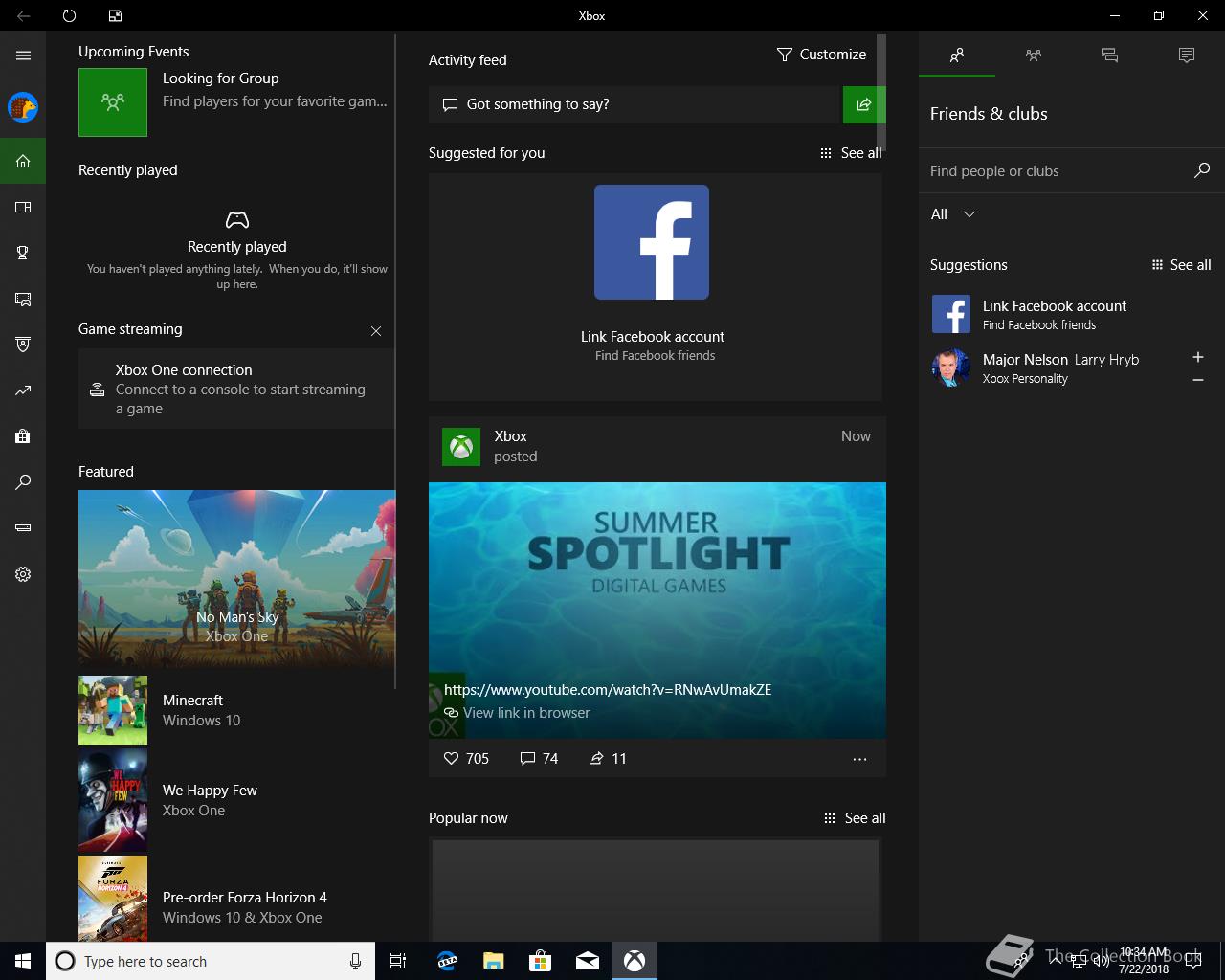Click Customize activity feed
The height and width of the screenshot is (980, 1225).
(x=821, y=55)
